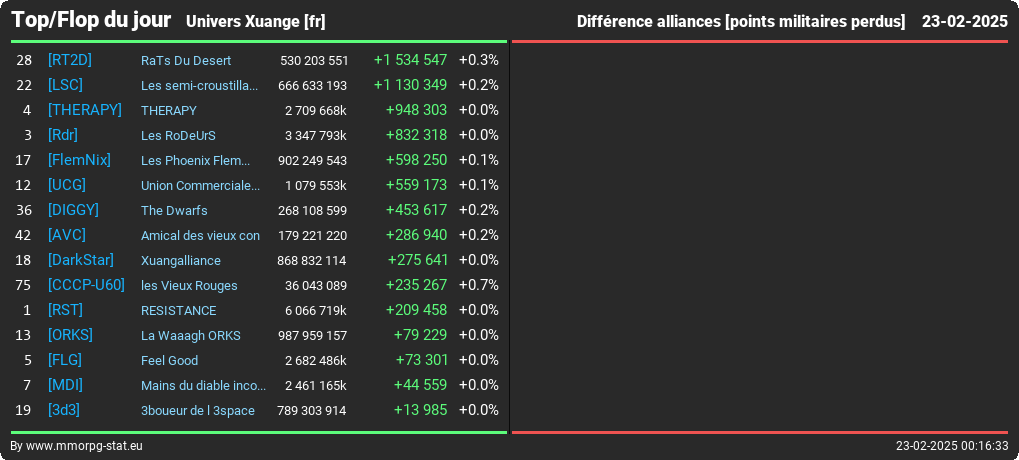1019x460 pixels.
Task: Open Les RoDeUrS alliance entry
Action: pyautogui.click(x=178, y=135)
